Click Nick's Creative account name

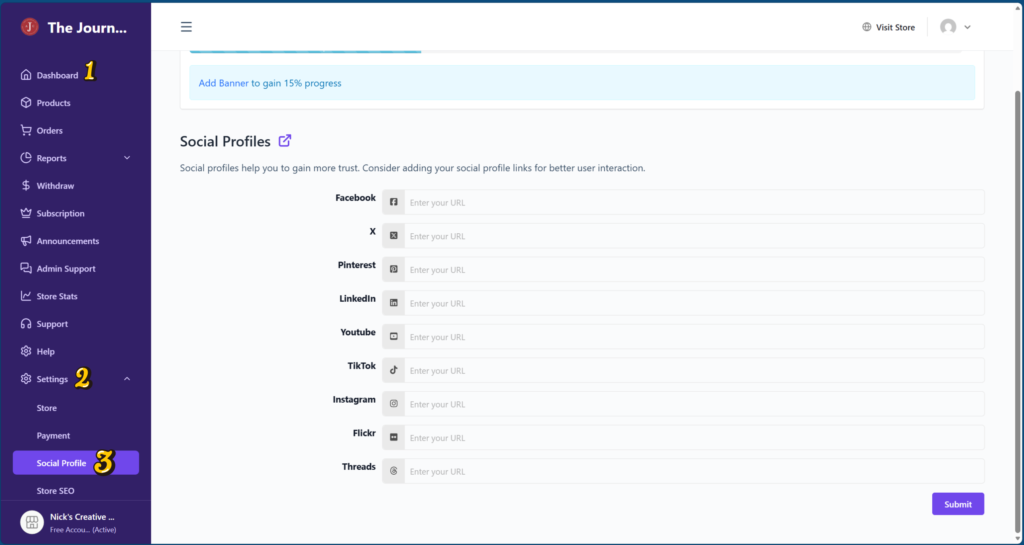coord(82,516)
